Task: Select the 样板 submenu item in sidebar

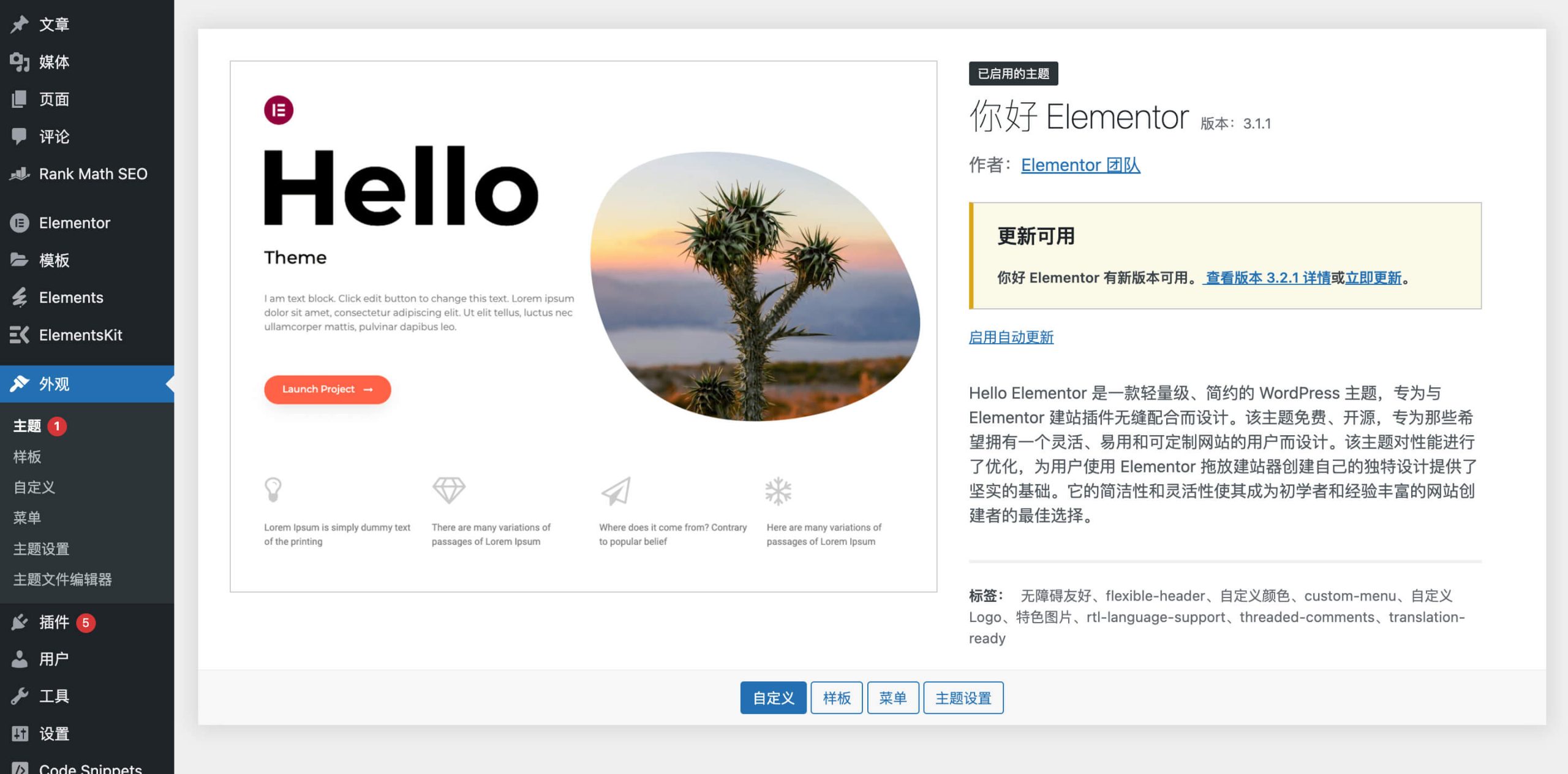Action: tap(27, 457)
